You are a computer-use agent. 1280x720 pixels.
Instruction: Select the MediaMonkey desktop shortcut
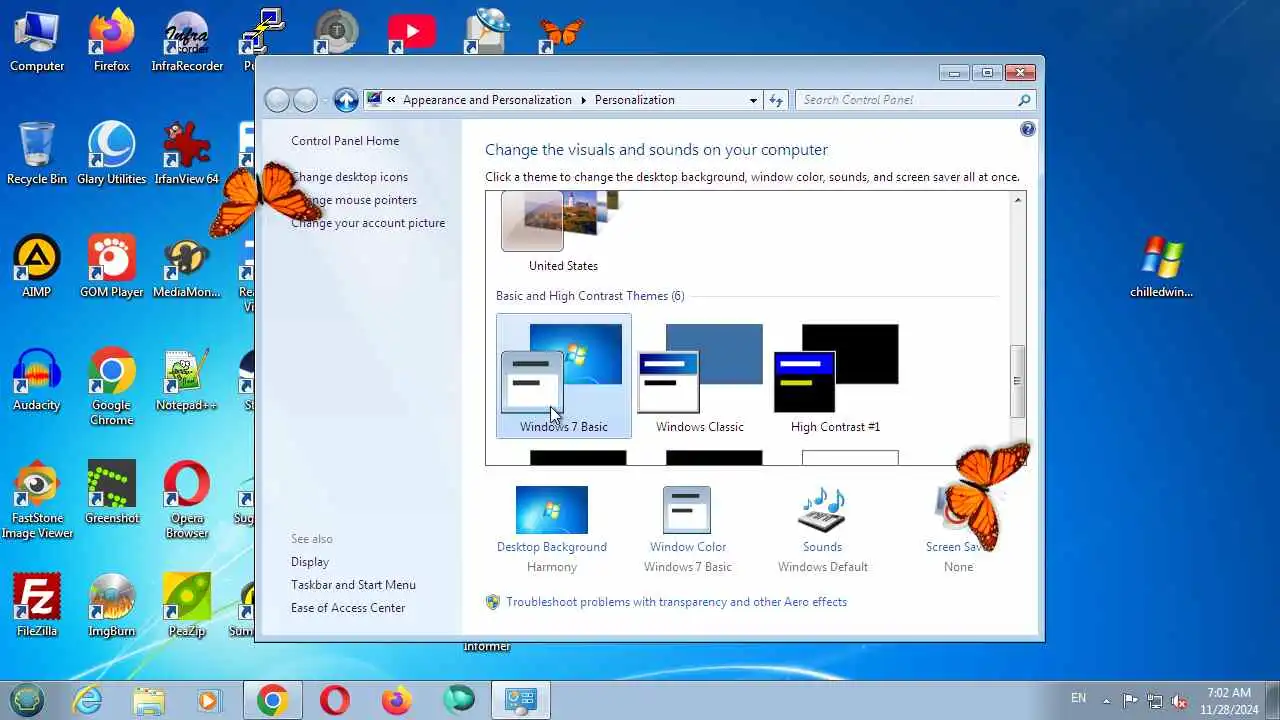pyautogui.click(x=187, y=268)
